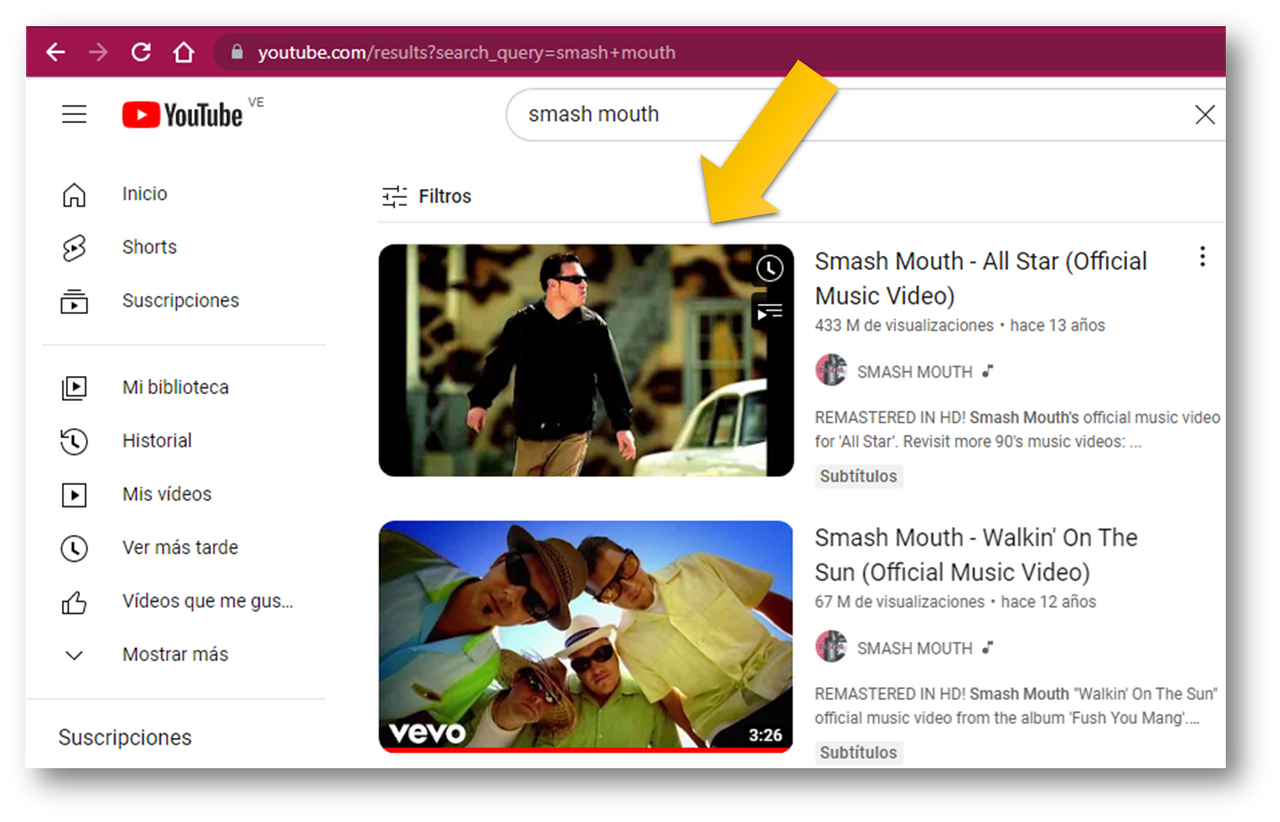Click the 433 M de visualizaciones text
The image size is (1280, 822).
pyautogui.click(x=904, y=325)
